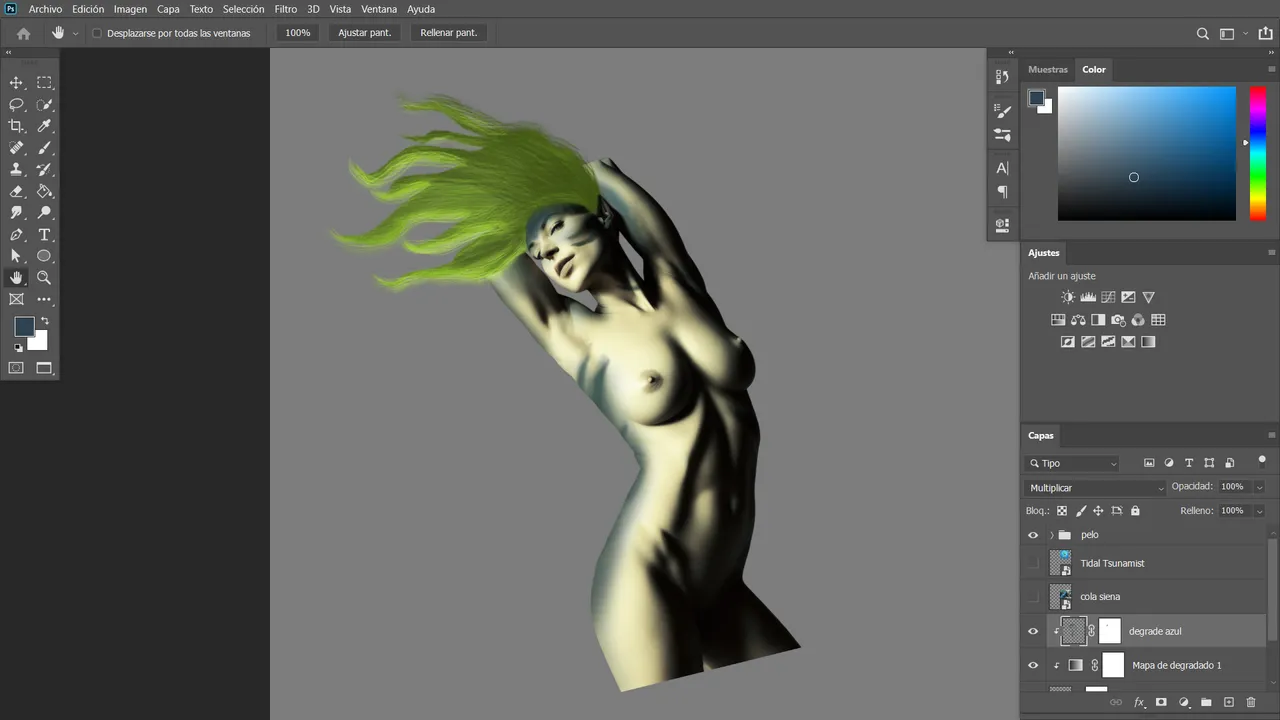Click the Rellenar pant. button

[449, 33]
